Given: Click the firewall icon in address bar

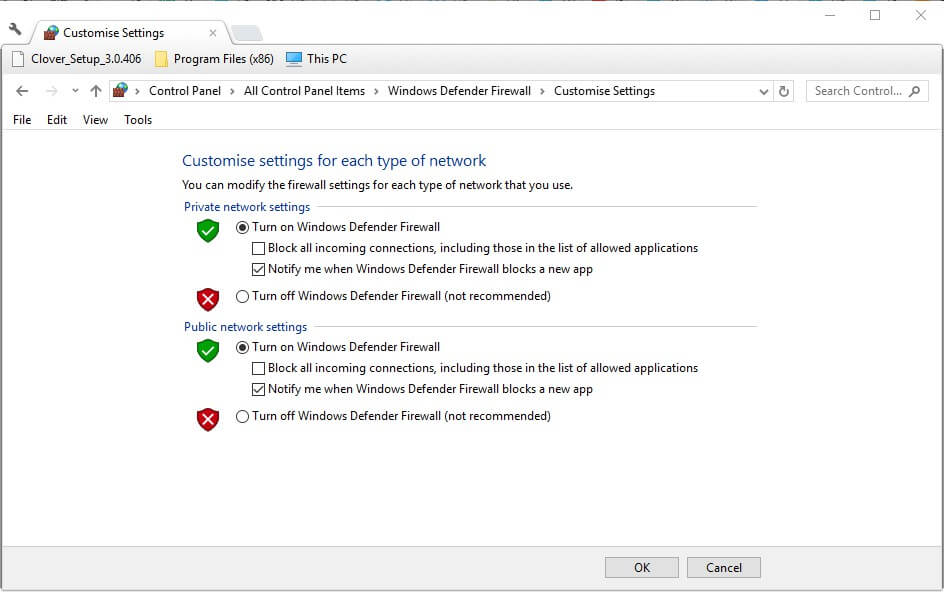Looking at the screenshot, I should (121, 91).
